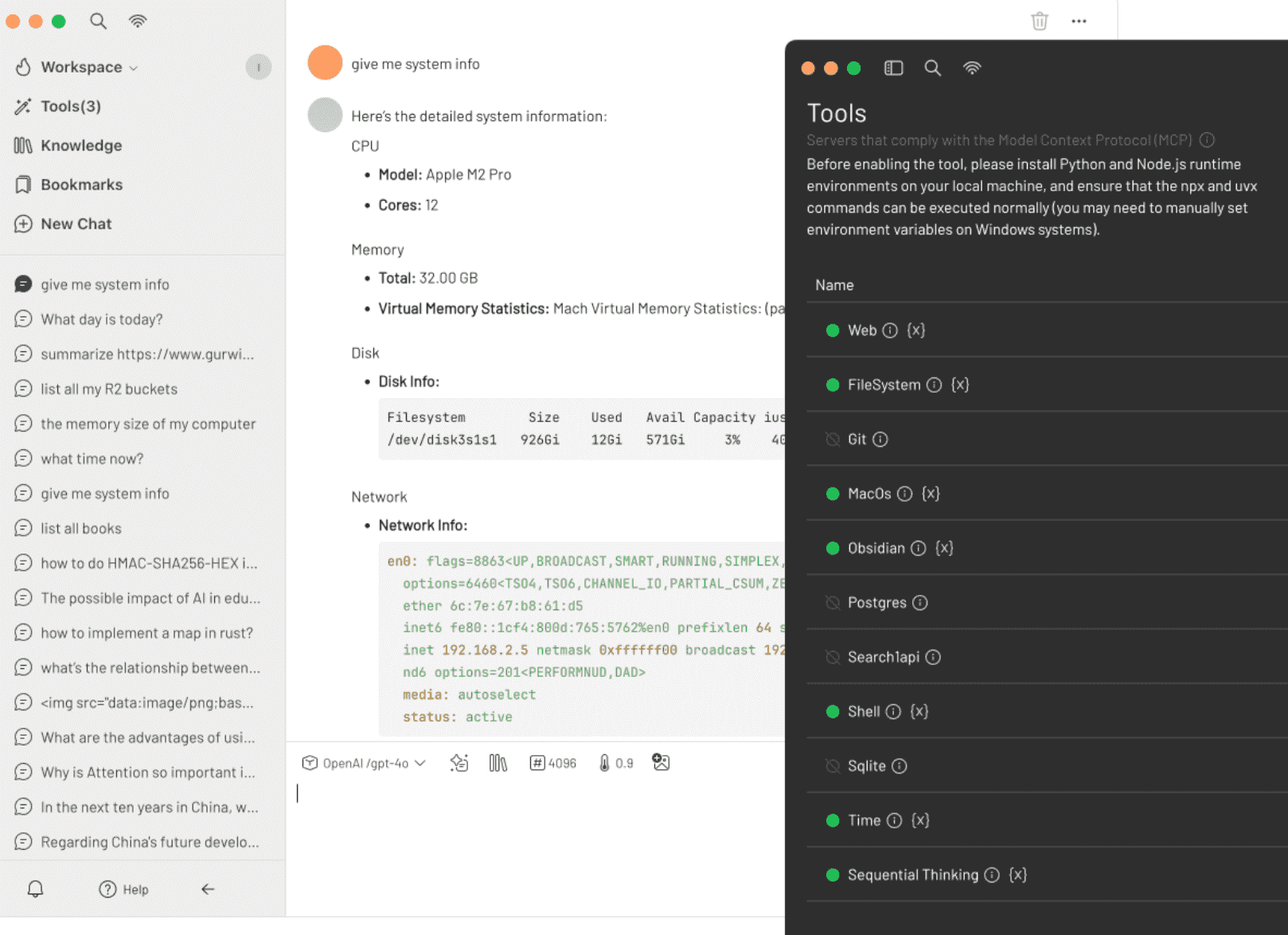Edit Web tool variables {x}
This screenshot has height=935, width=1288.
coord(916,331)
